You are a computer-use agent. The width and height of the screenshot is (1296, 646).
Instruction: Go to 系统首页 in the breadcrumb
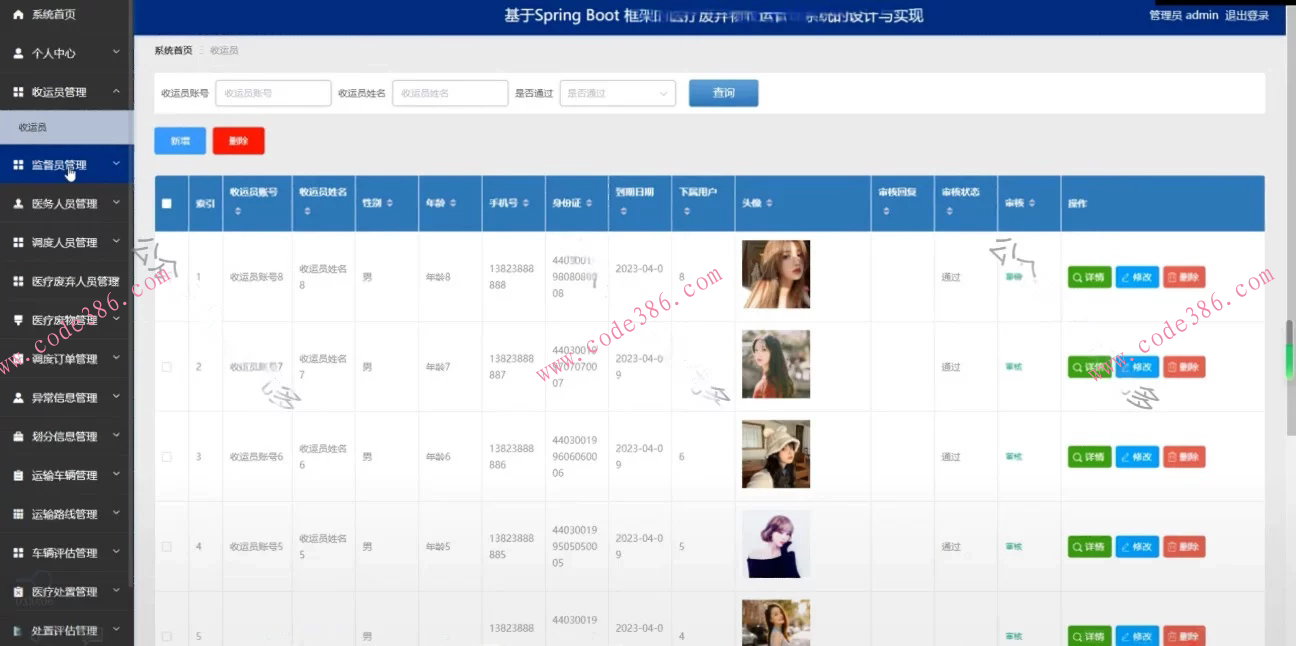point(173,50)
